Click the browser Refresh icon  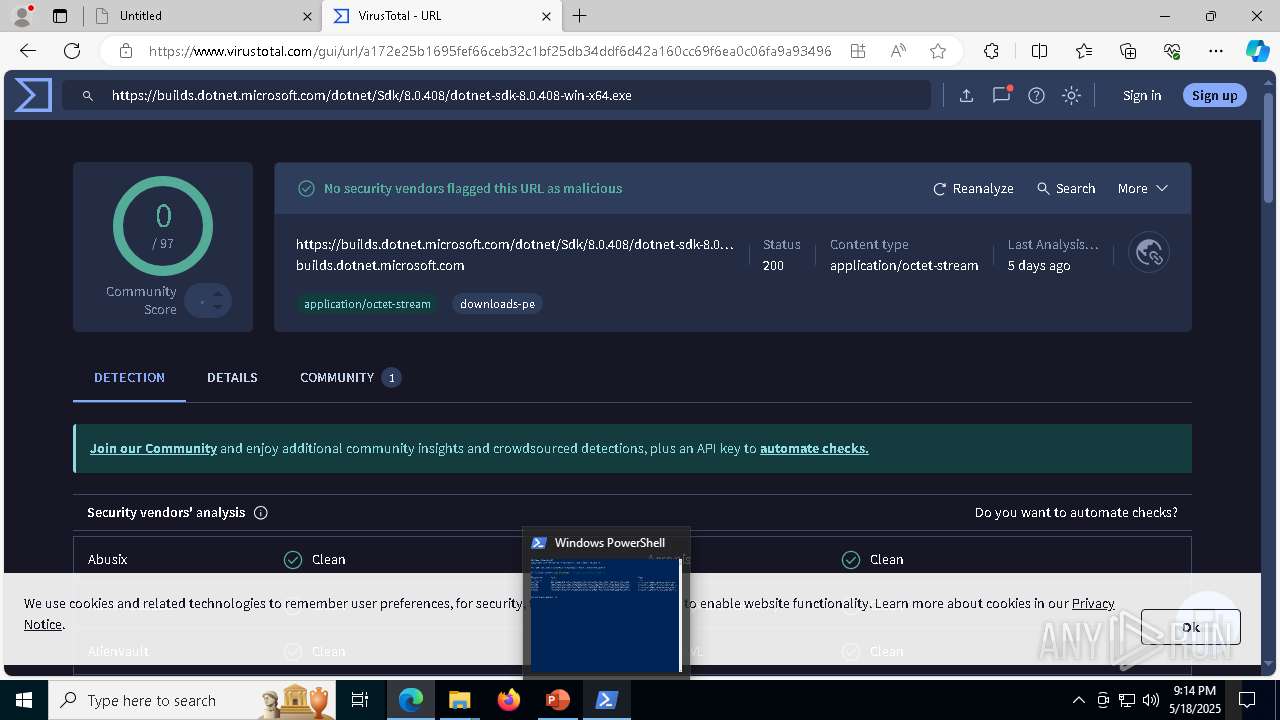point(72,51)
